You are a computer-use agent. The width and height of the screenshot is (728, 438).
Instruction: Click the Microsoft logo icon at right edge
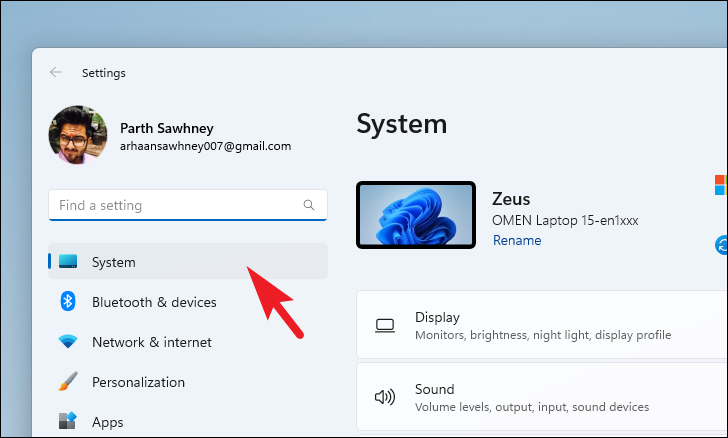click(721, 185)
